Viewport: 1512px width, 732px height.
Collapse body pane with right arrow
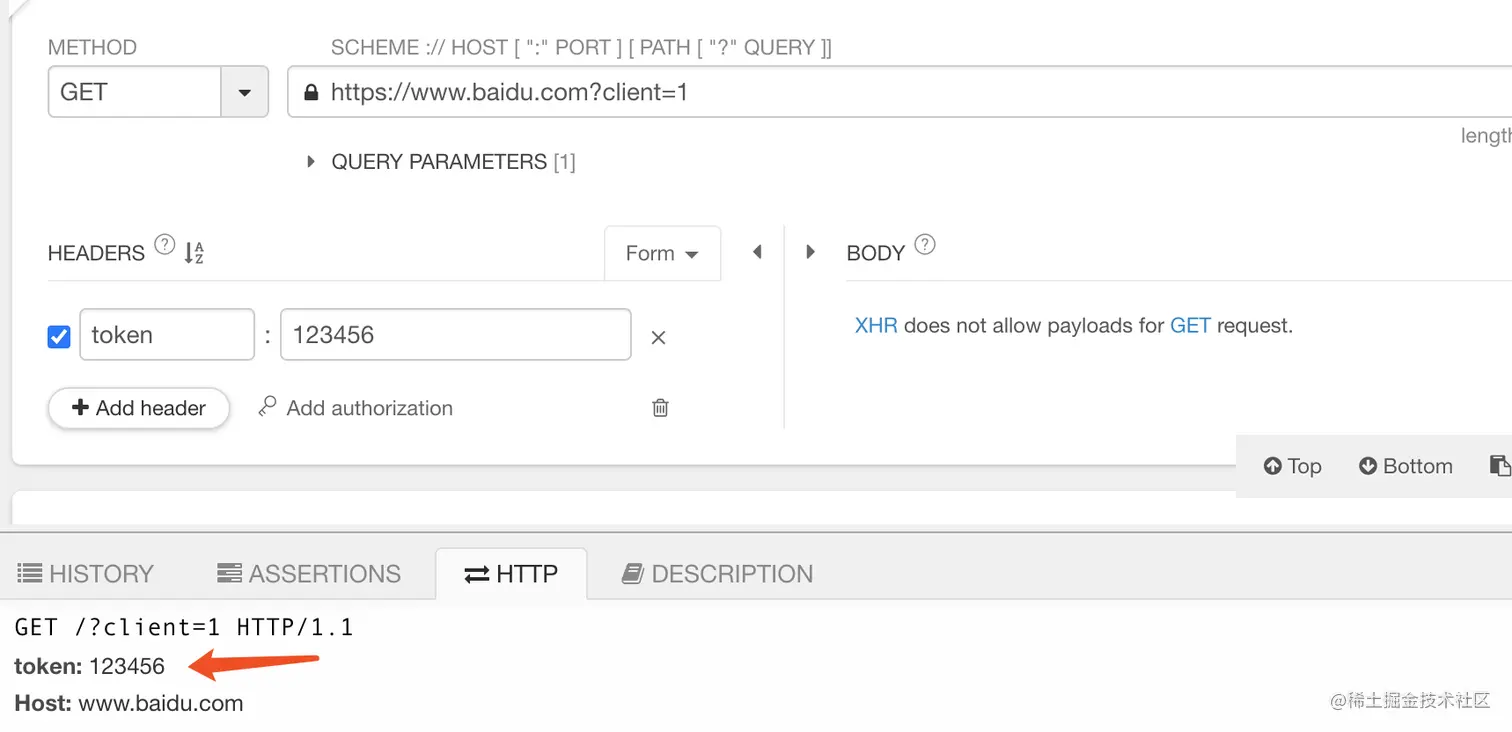(x=811, y=252)
